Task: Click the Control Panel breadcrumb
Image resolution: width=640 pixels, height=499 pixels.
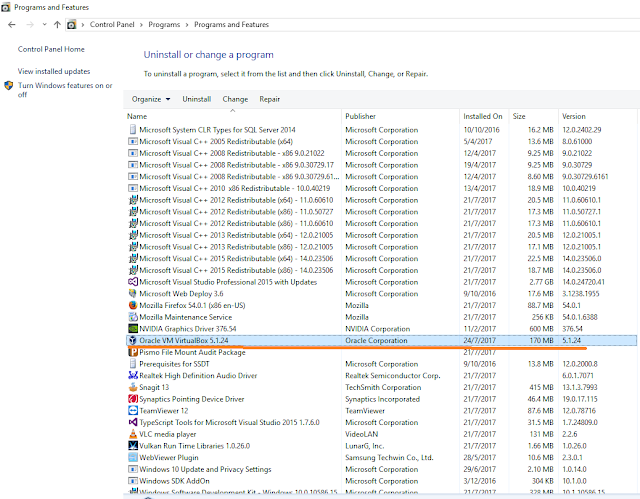Action: pos(112,24)
